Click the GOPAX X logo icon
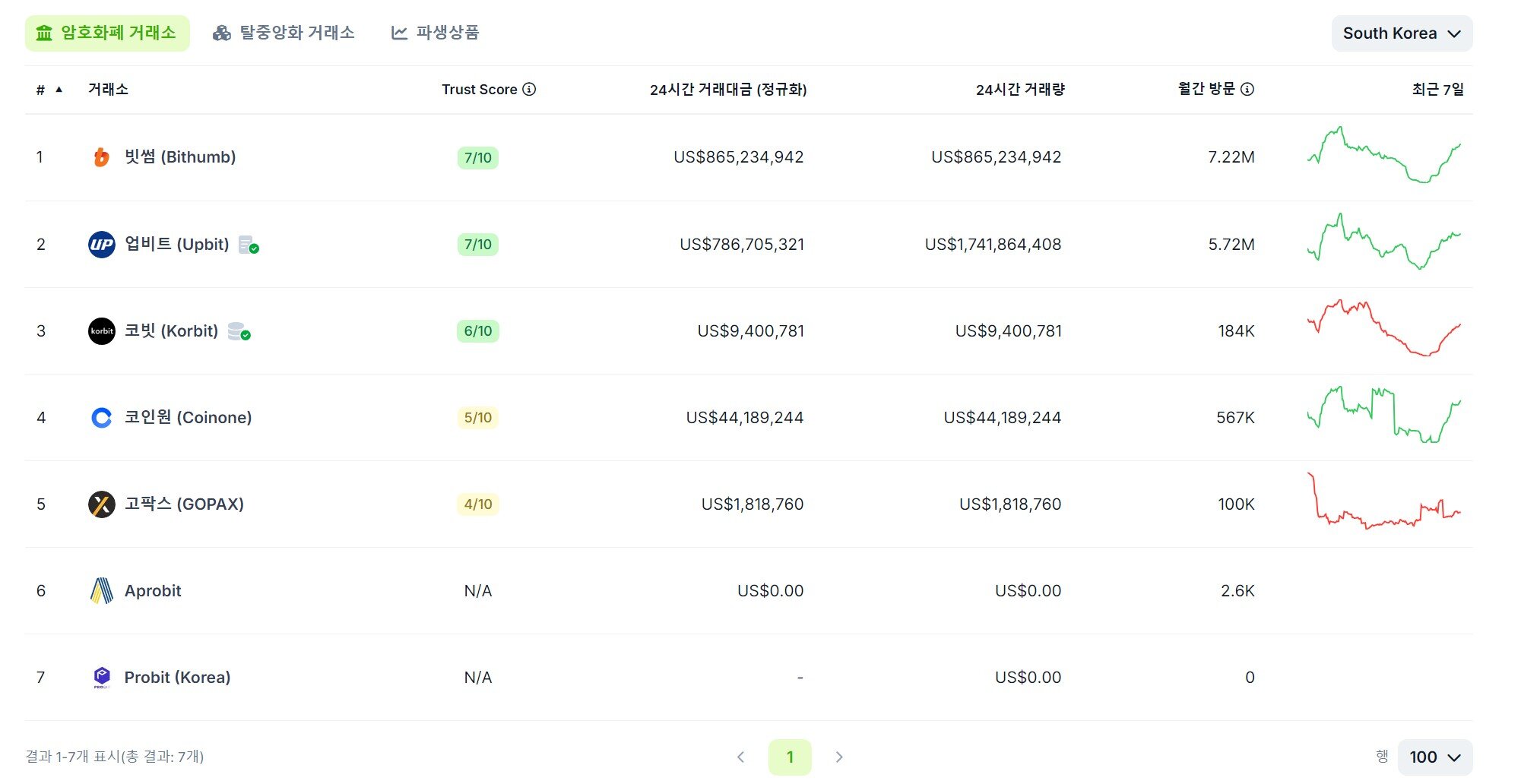The image size is (1521, 784). click(x=101, y=504)
